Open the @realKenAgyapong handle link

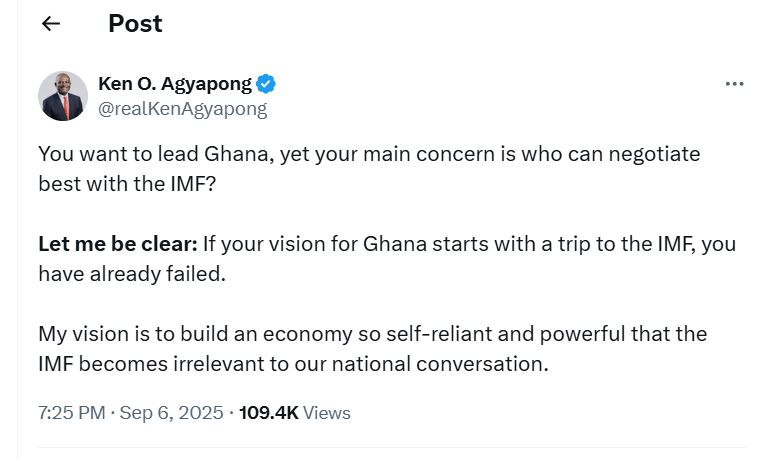182,109
